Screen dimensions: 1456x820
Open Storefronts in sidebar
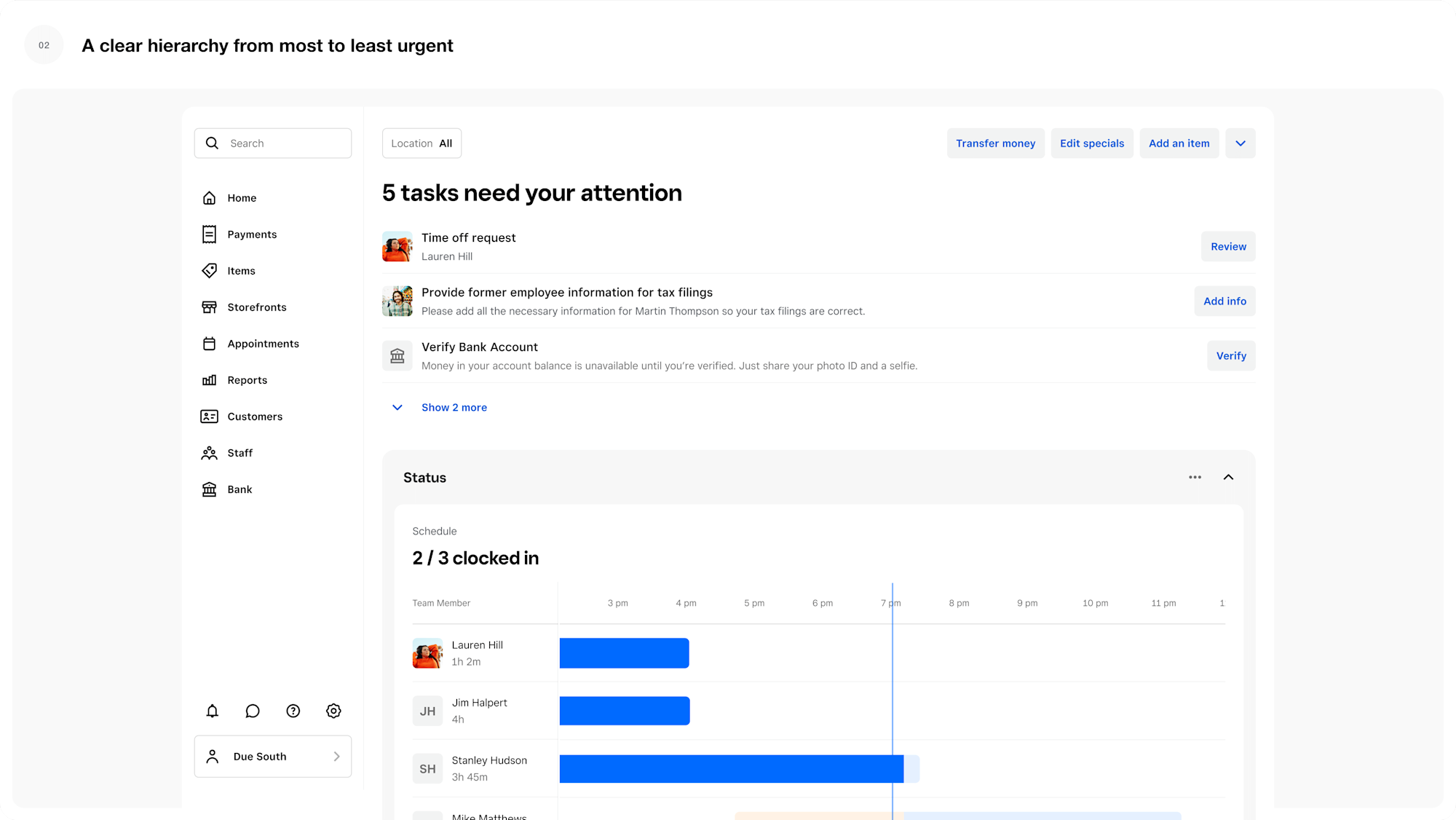click(x=257, y=307)
